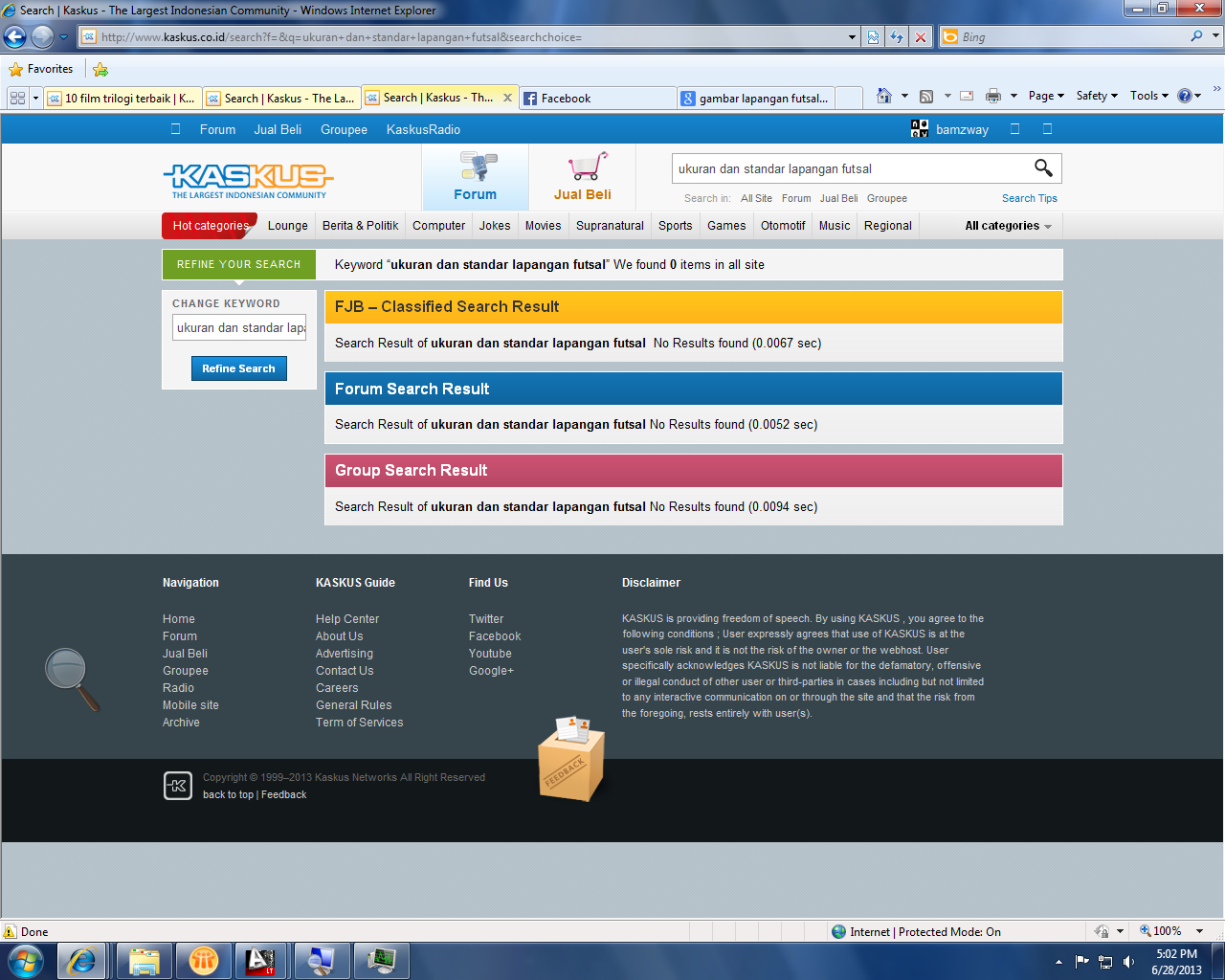The width and height of the screenshot is (1225, 980).
Task: Click the Refresh page icon
Action: (897, 37)
